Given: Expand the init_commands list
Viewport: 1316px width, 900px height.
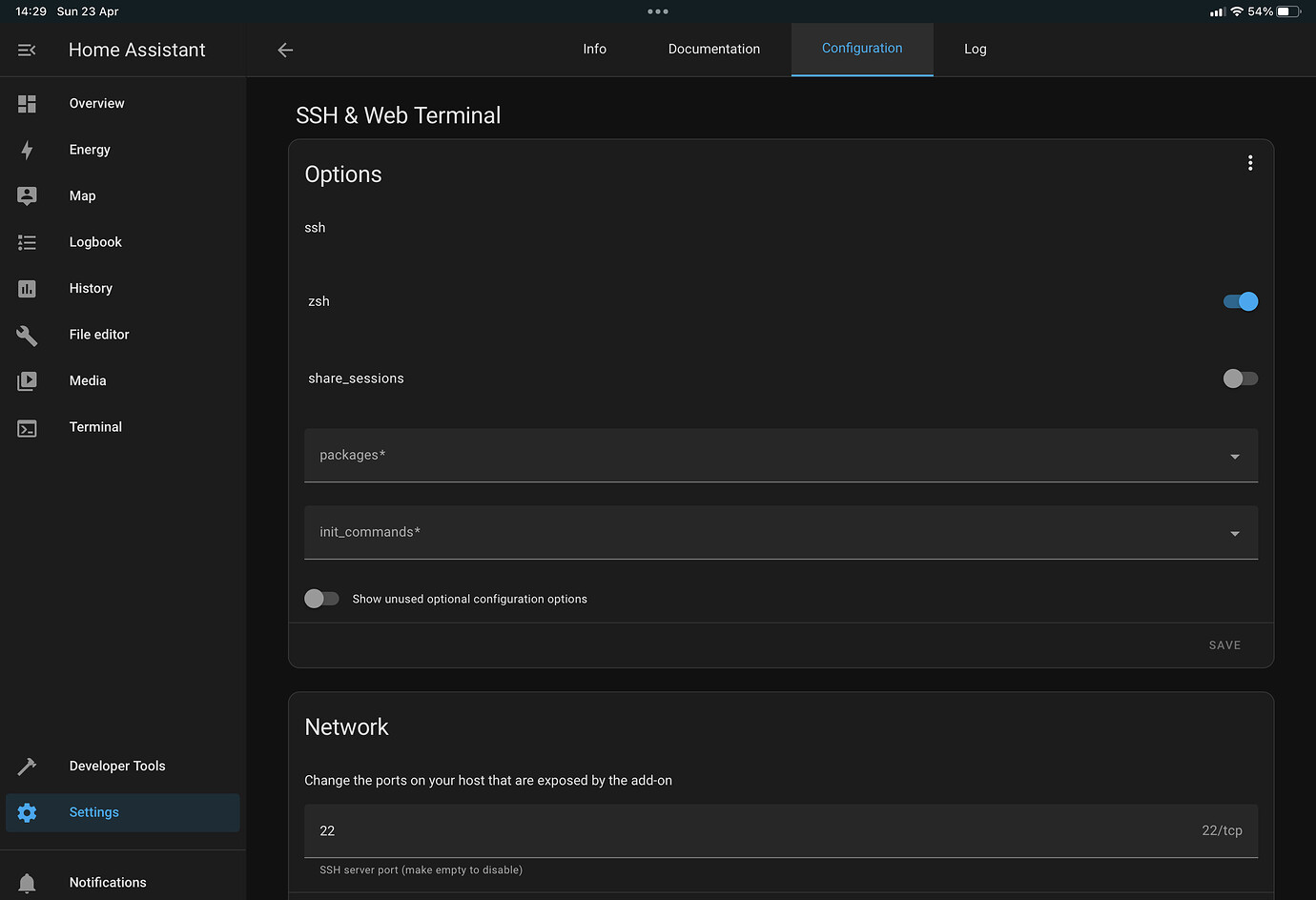Looking at the screenshot, I should [1234, 533].
